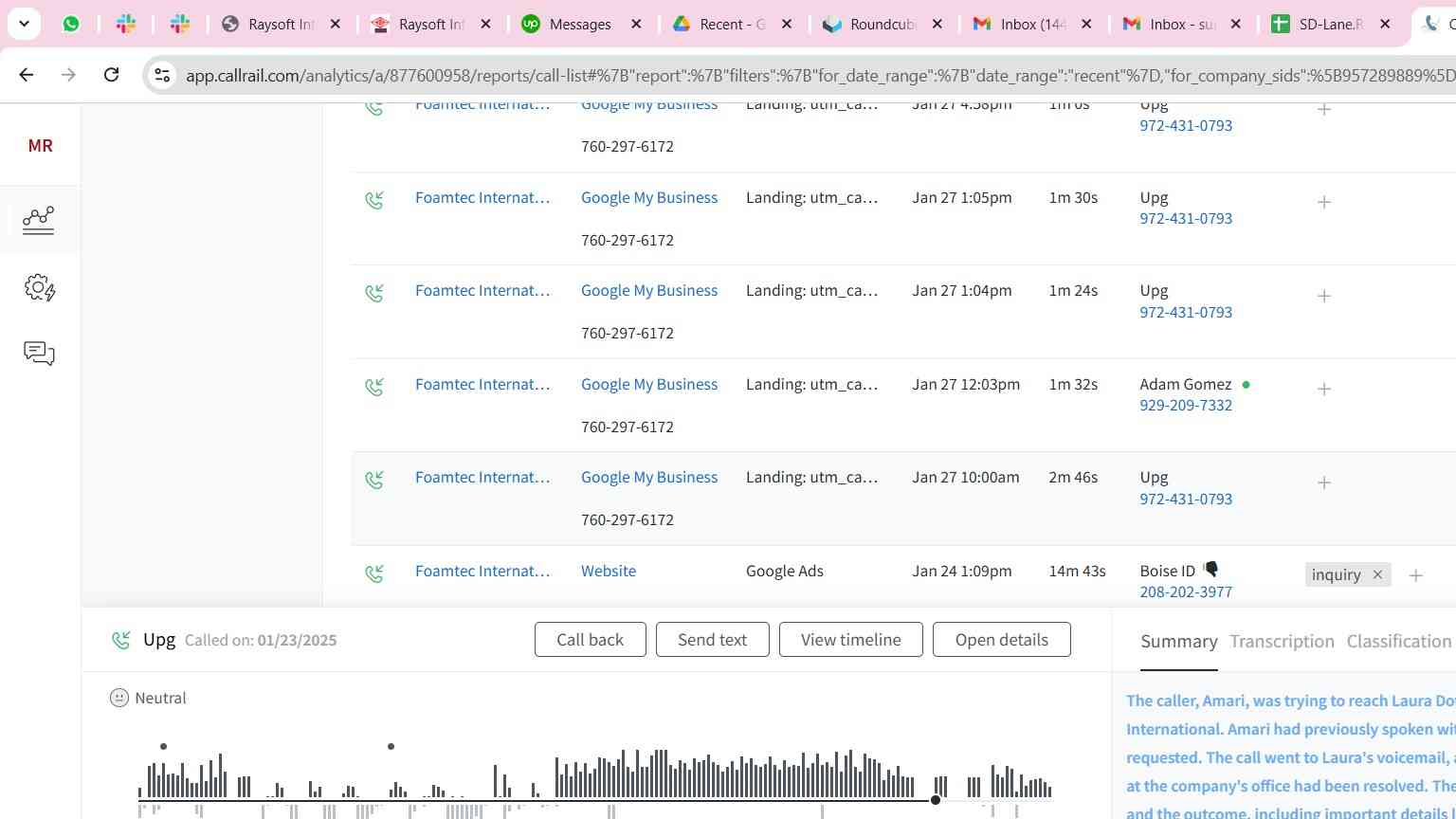1456x819 pixels.
Task: Add a tag to Jan 27 1:05pm call
Action: coord(1324,202)
